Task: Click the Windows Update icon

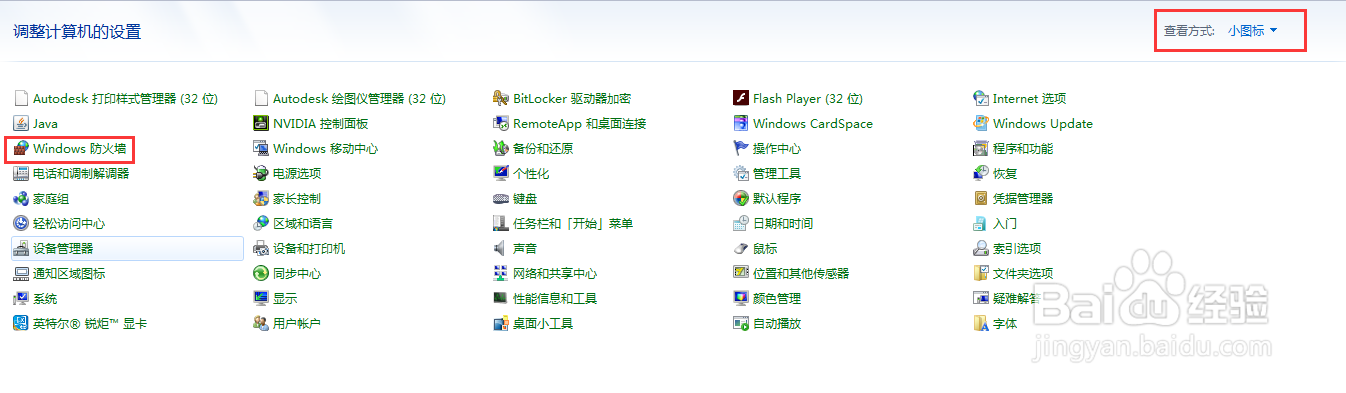Action: pyautogui.click(x=981, y=124)
